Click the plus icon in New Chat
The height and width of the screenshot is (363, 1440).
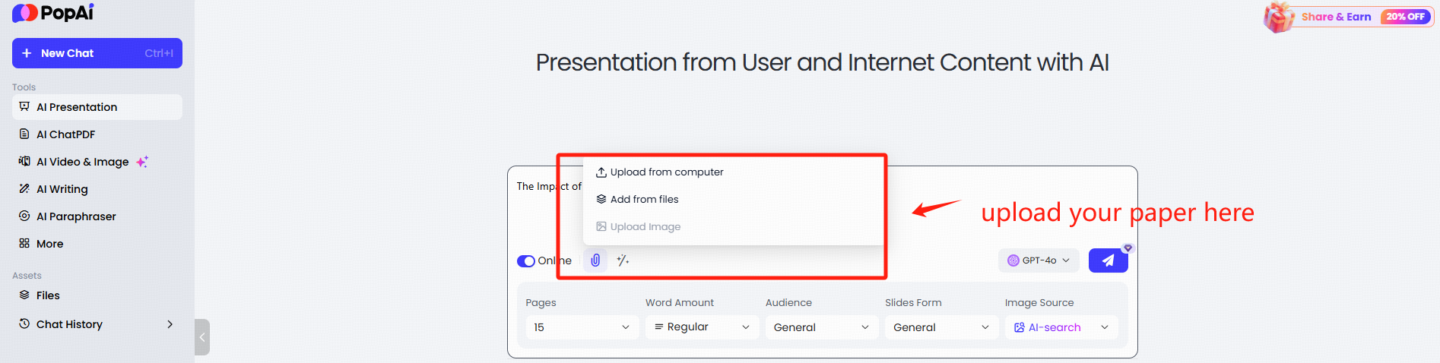pos(27,53)
